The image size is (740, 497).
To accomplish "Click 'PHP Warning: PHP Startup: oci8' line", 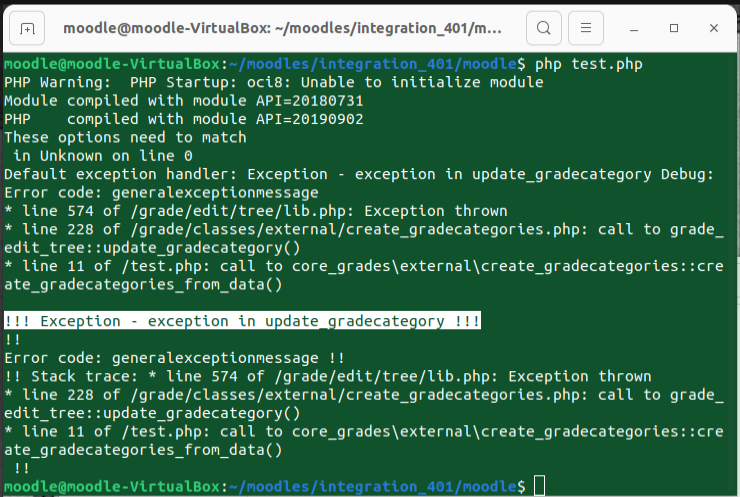I will [274, 83].
